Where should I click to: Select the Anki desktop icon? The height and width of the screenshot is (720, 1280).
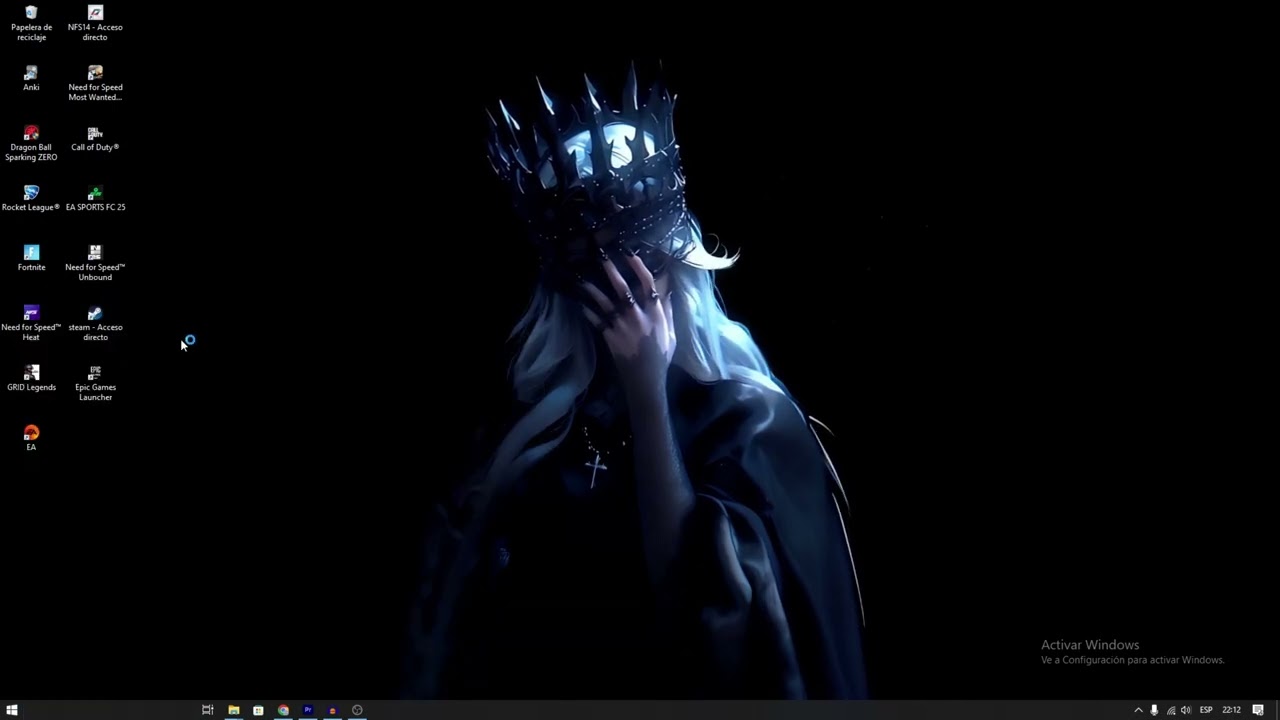click(x=31, y=79)
